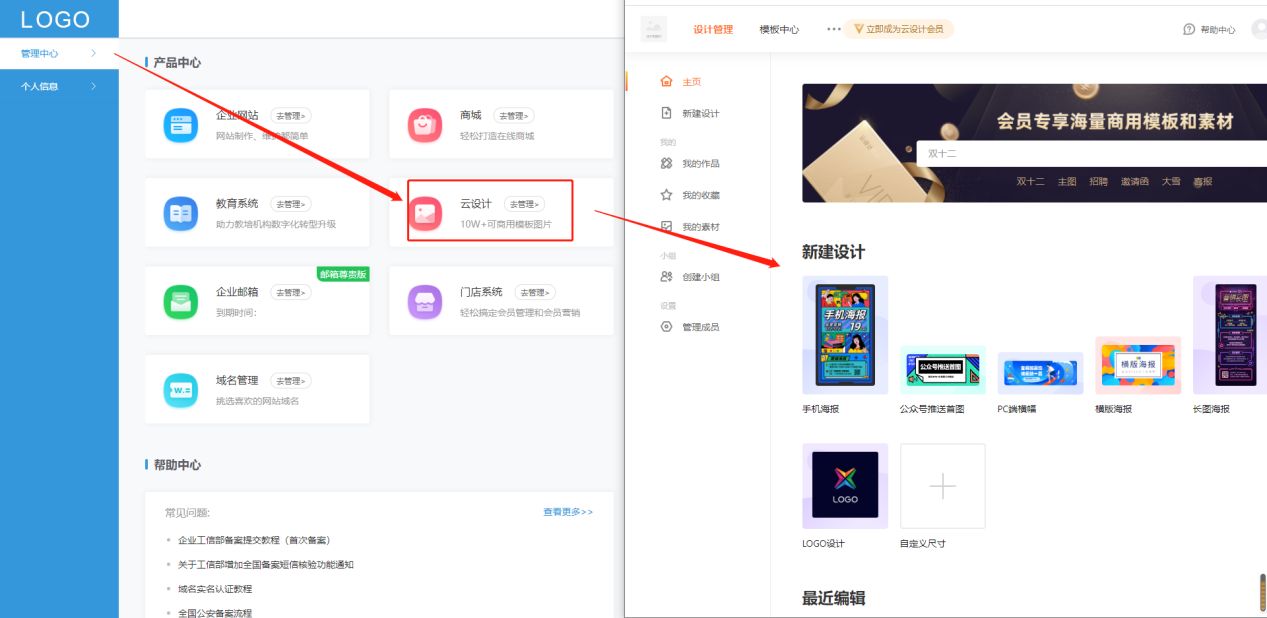This screenshot has height=618, width=1267.
Task: Select the 教育系统 book icon
Action: click(x=181, y=213)
